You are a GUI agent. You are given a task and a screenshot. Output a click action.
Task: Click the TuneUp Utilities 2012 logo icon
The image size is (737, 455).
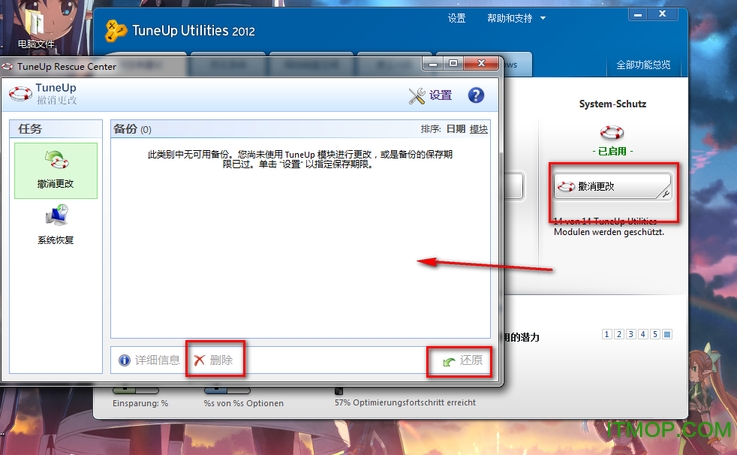tap(116, 31)
